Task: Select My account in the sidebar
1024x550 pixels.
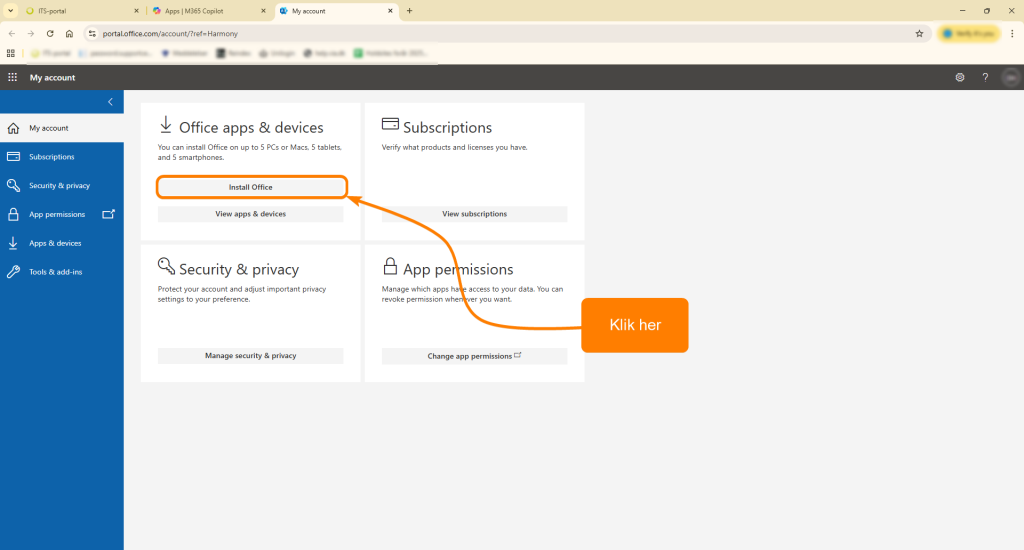Action: (x=48, y=128)
